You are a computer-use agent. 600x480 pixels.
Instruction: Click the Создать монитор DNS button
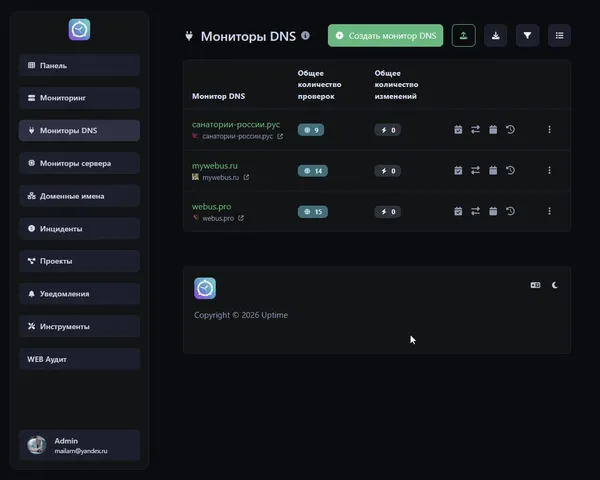[385, 36]
